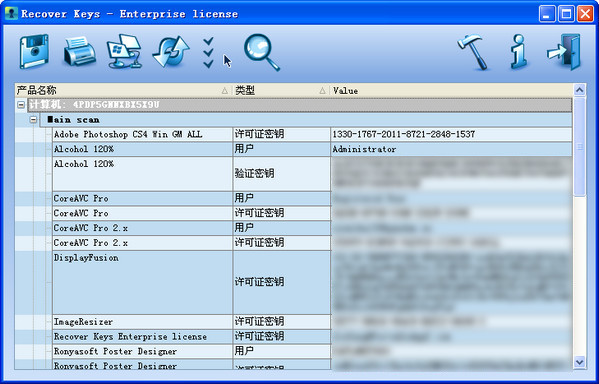Click the vertical scrollbar thumb
599x384 pixels.
(x=580, y=146)
